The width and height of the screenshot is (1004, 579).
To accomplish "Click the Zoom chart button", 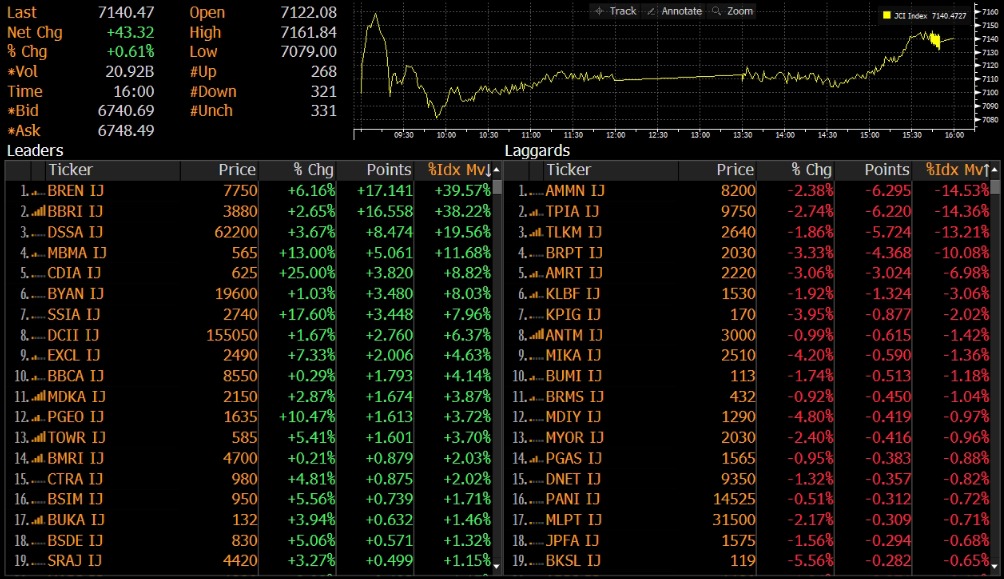I will pyautogui.click(x=733, y=11).
